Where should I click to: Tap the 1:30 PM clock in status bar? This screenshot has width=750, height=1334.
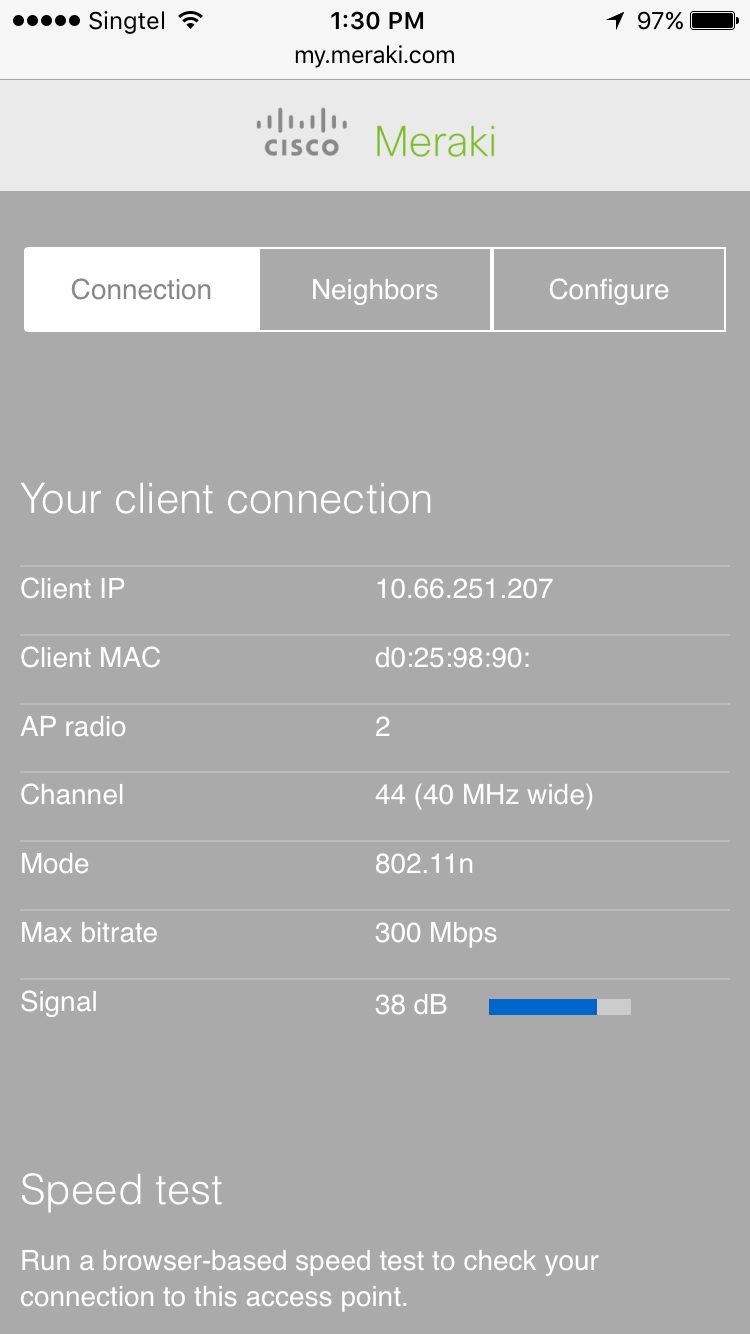click(376, 20)
